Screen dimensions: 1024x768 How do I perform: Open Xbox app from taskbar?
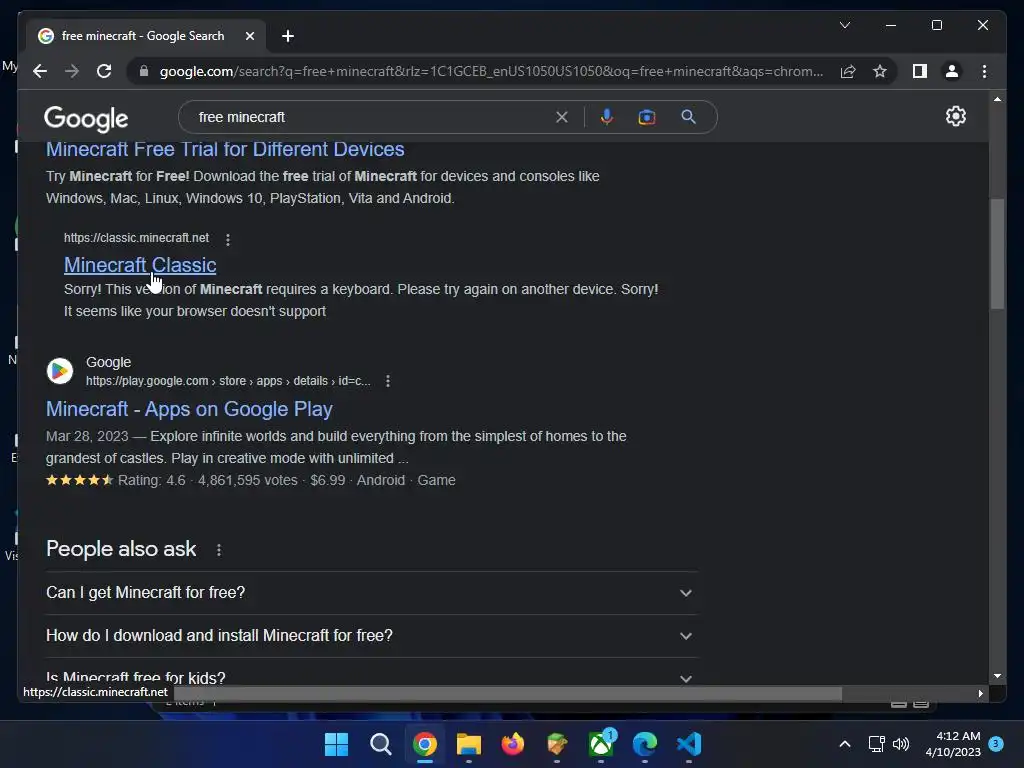[601, 744]
